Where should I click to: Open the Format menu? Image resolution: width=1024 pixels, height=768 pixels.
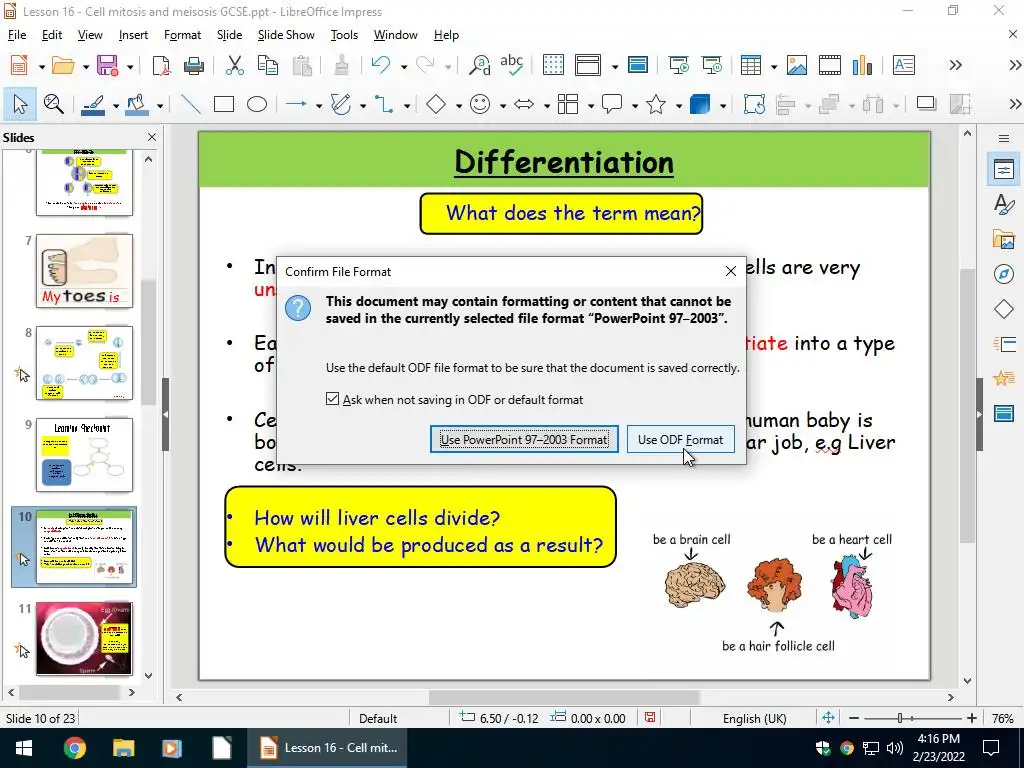click(182, 35)
